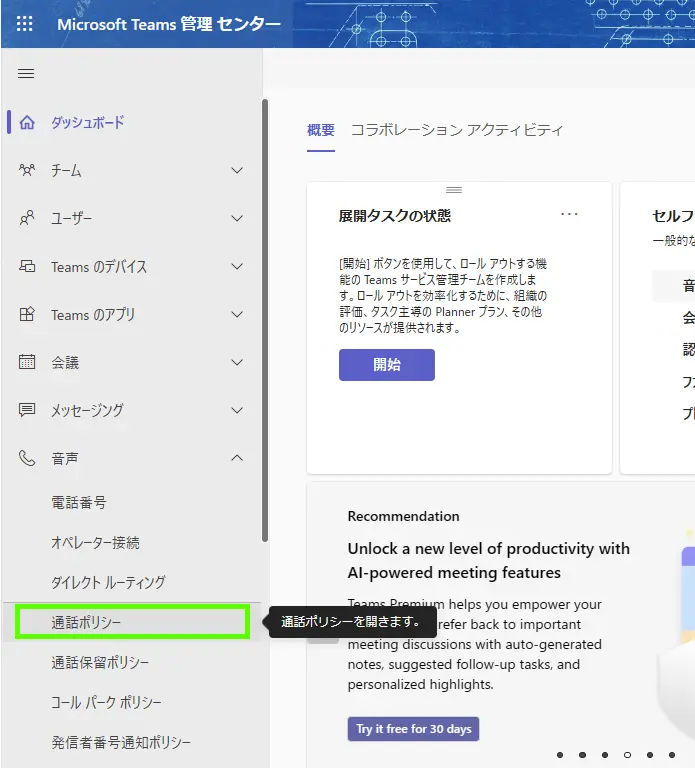Image resolution: width=695 pixels, height=768 pixels.
Task: Select the fifth carousel dot
Action: [x=650, y=755]
